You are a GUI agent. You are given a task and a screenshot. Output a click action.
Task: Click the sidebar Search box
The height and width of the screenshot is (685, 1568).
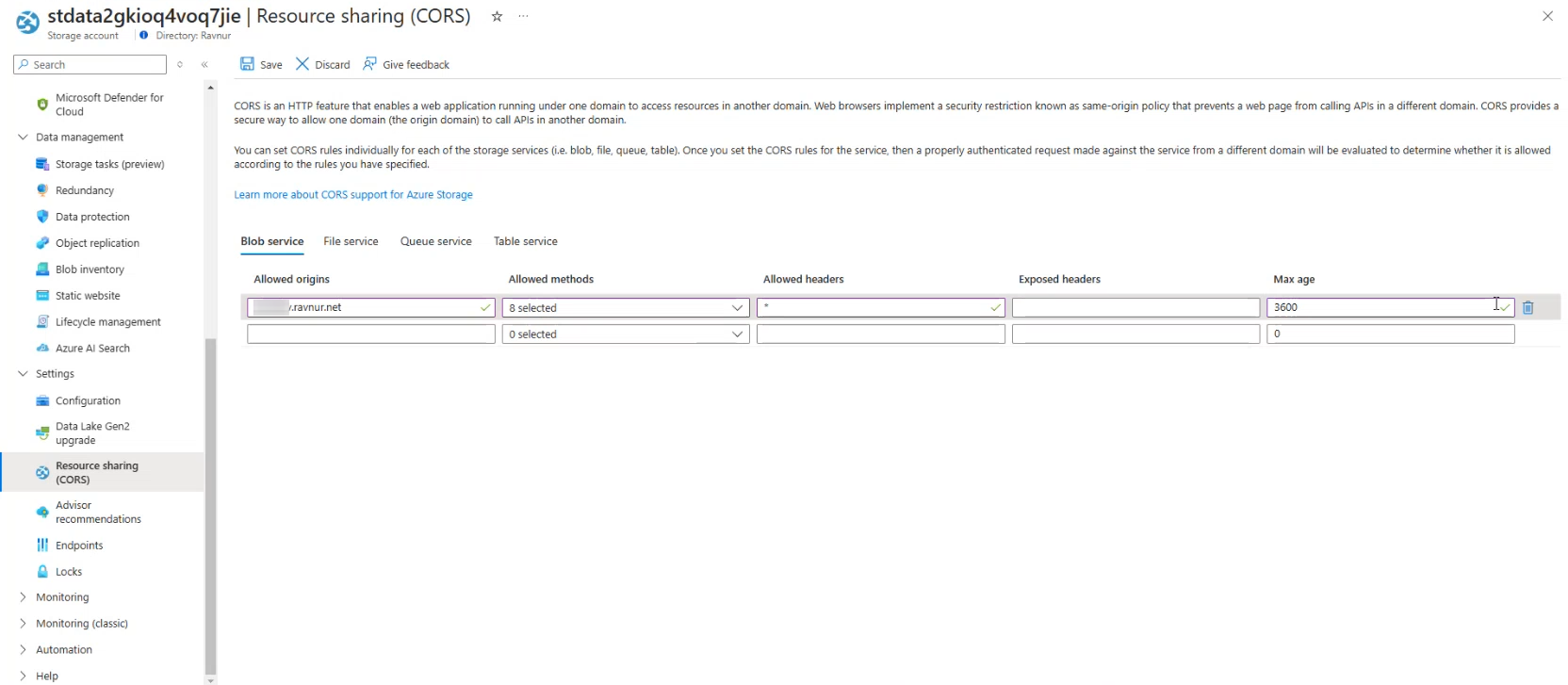pos(90,65)
